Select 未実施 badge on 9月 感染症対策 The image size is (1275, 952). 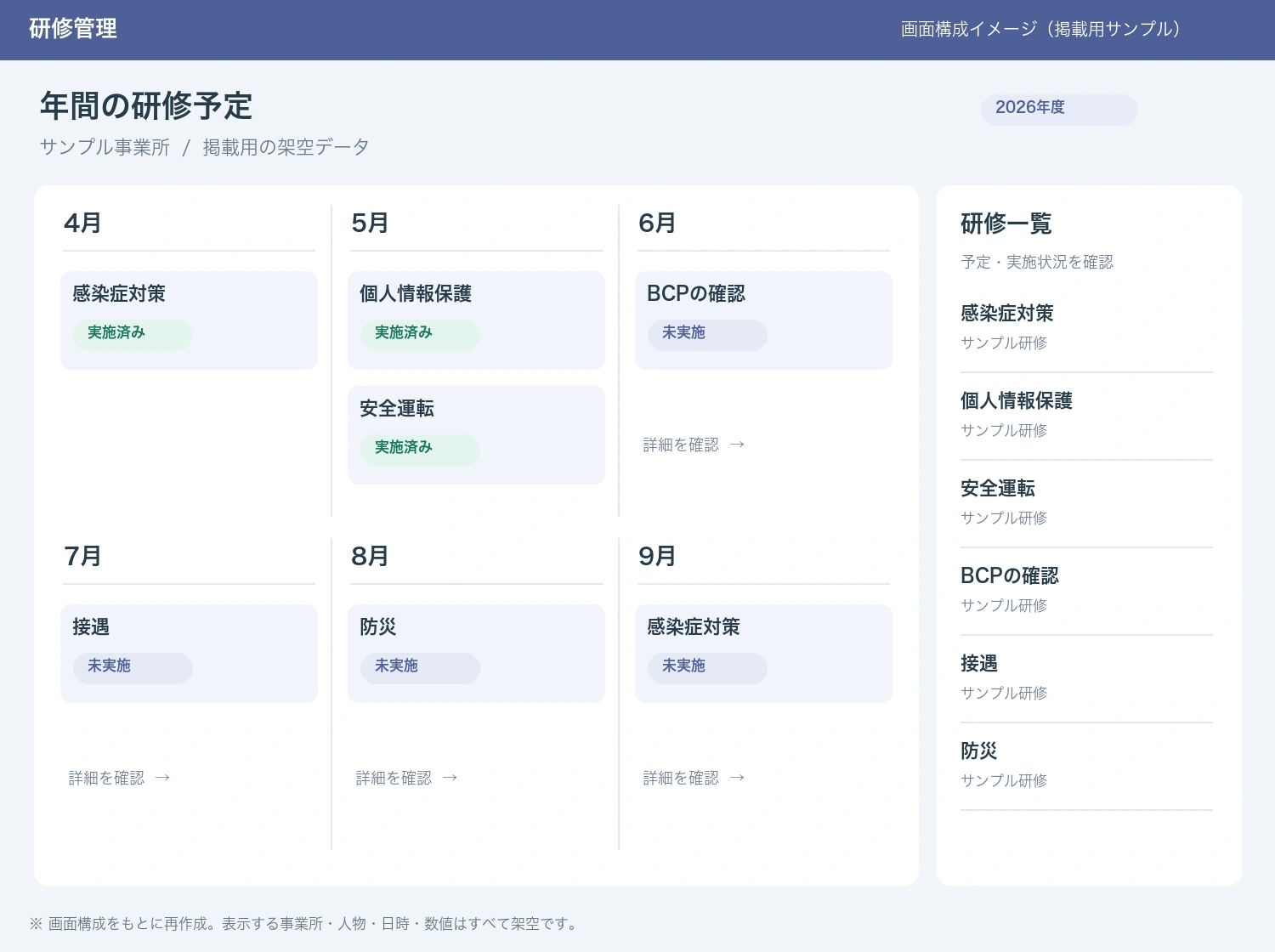tap(707, 667)
